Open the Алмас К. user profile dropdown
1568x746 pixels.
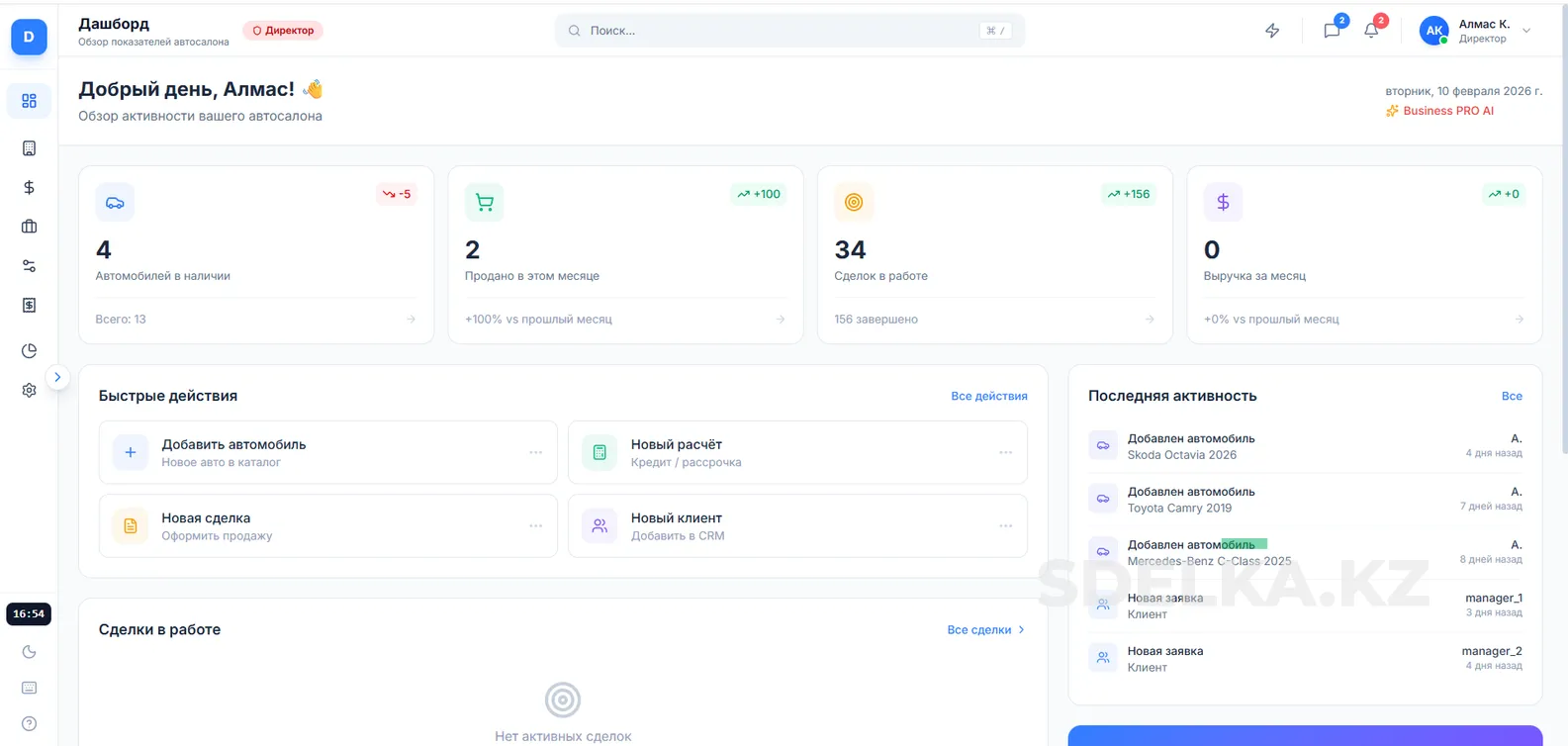click(1475, 31)
